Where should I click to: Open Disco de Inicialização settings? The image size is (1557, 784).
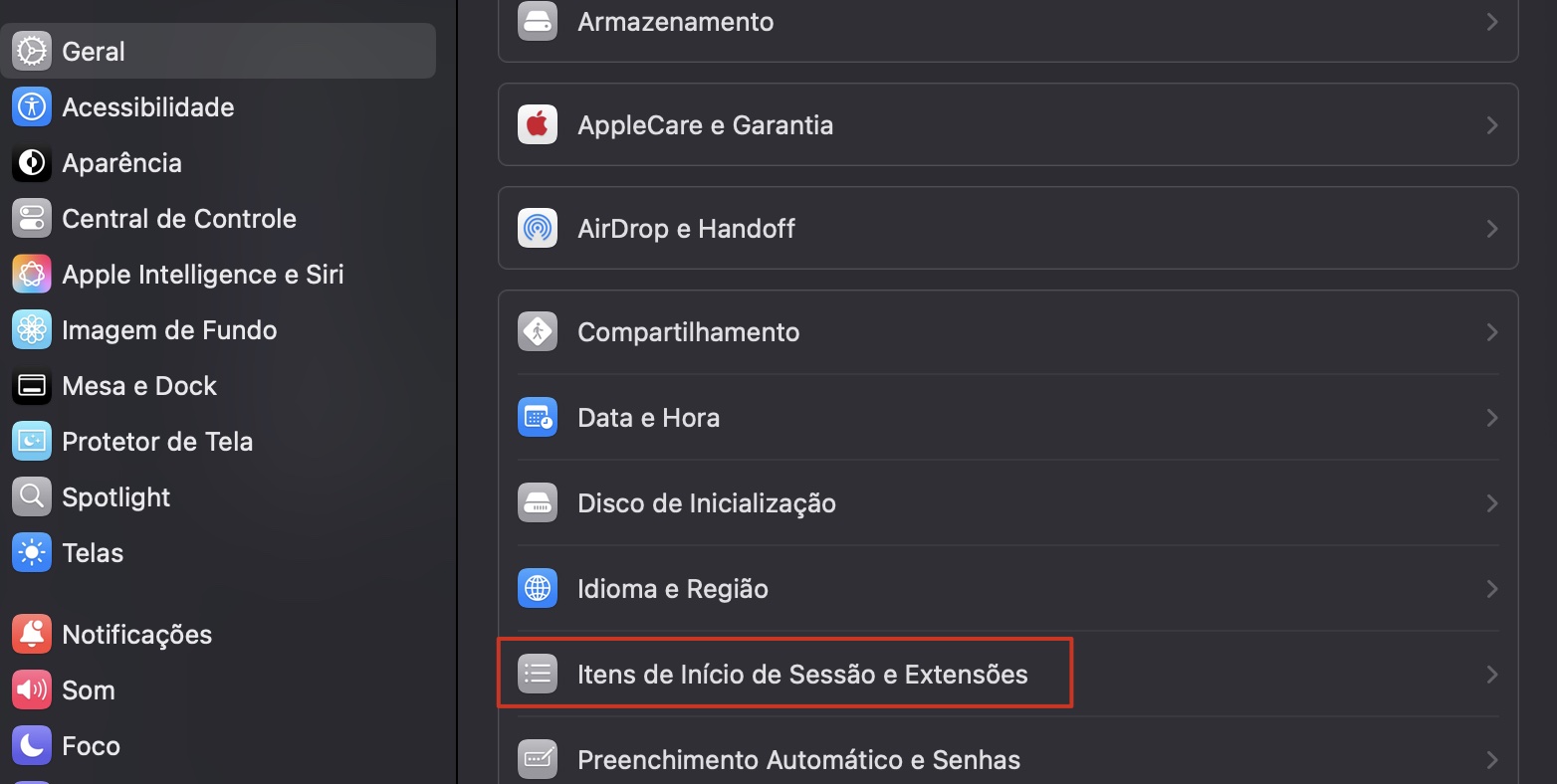click(707, 502)
